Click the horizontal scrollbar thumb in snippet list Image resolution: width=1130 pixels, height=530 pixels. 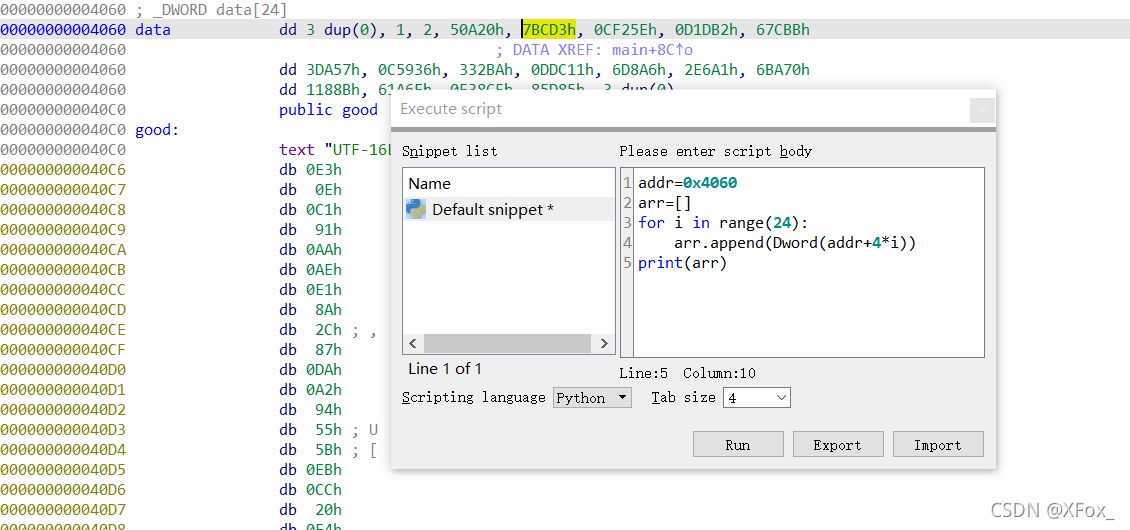click(x=507, y=343)
